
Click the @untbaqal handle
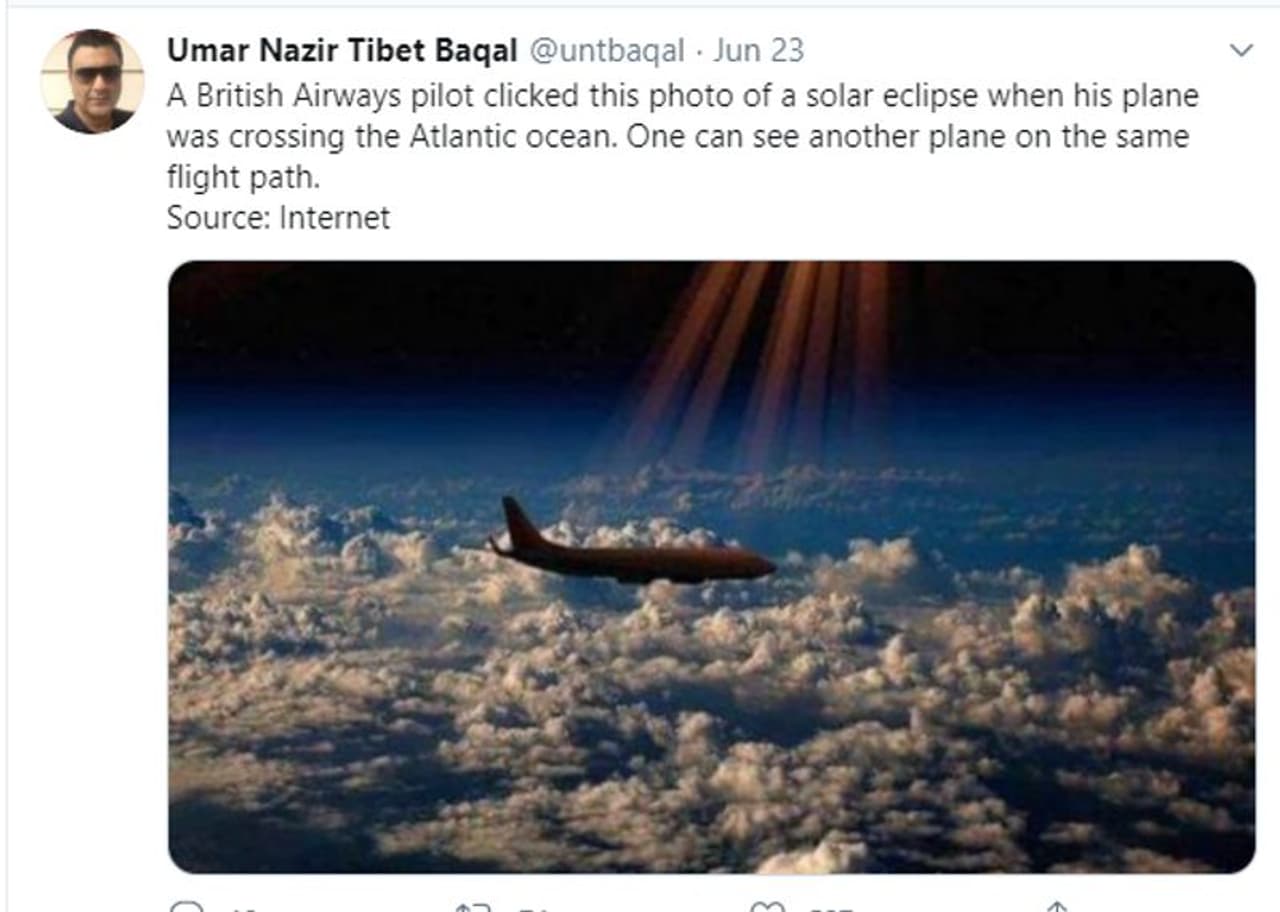pos(606,50)
